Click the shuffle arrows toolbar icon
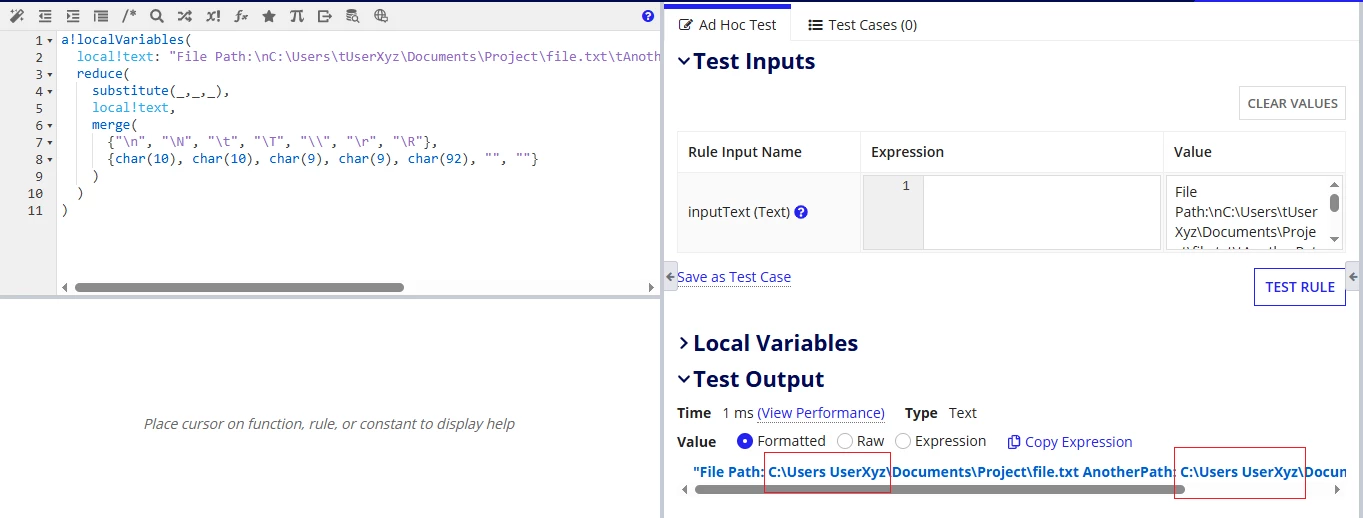This screenshot has width=1363, height=518. (x=185, y=16)
